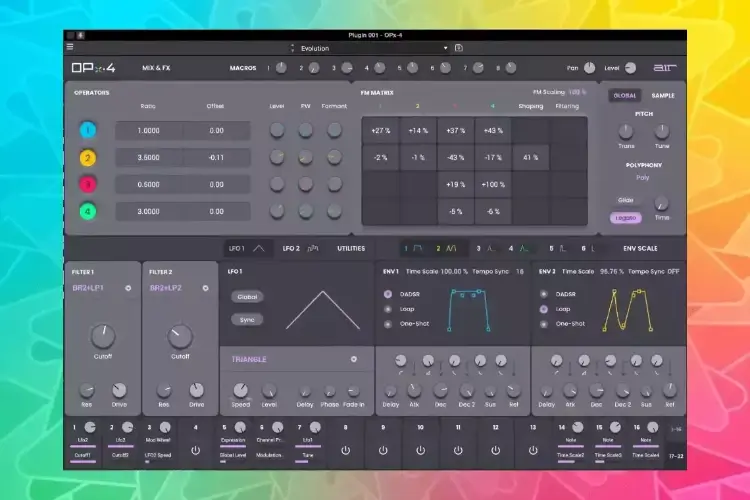Viewport: 750px width, 500px height.
Task: Select ENV 1 Loop mode
Action: tap(388, 309)
